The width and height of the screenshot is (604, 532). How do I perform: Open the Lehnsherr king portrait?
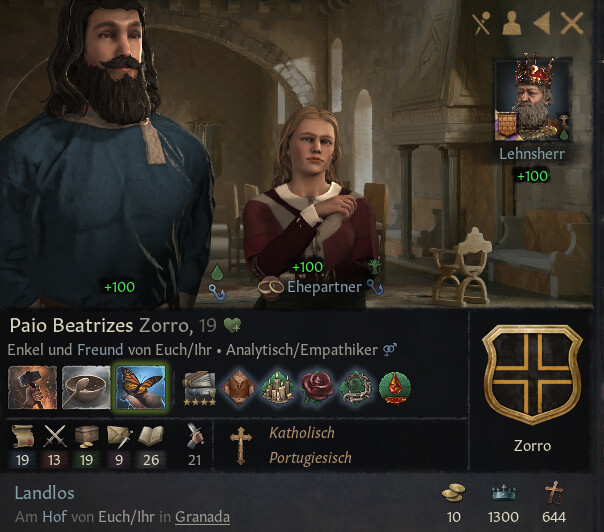[533, 99]
